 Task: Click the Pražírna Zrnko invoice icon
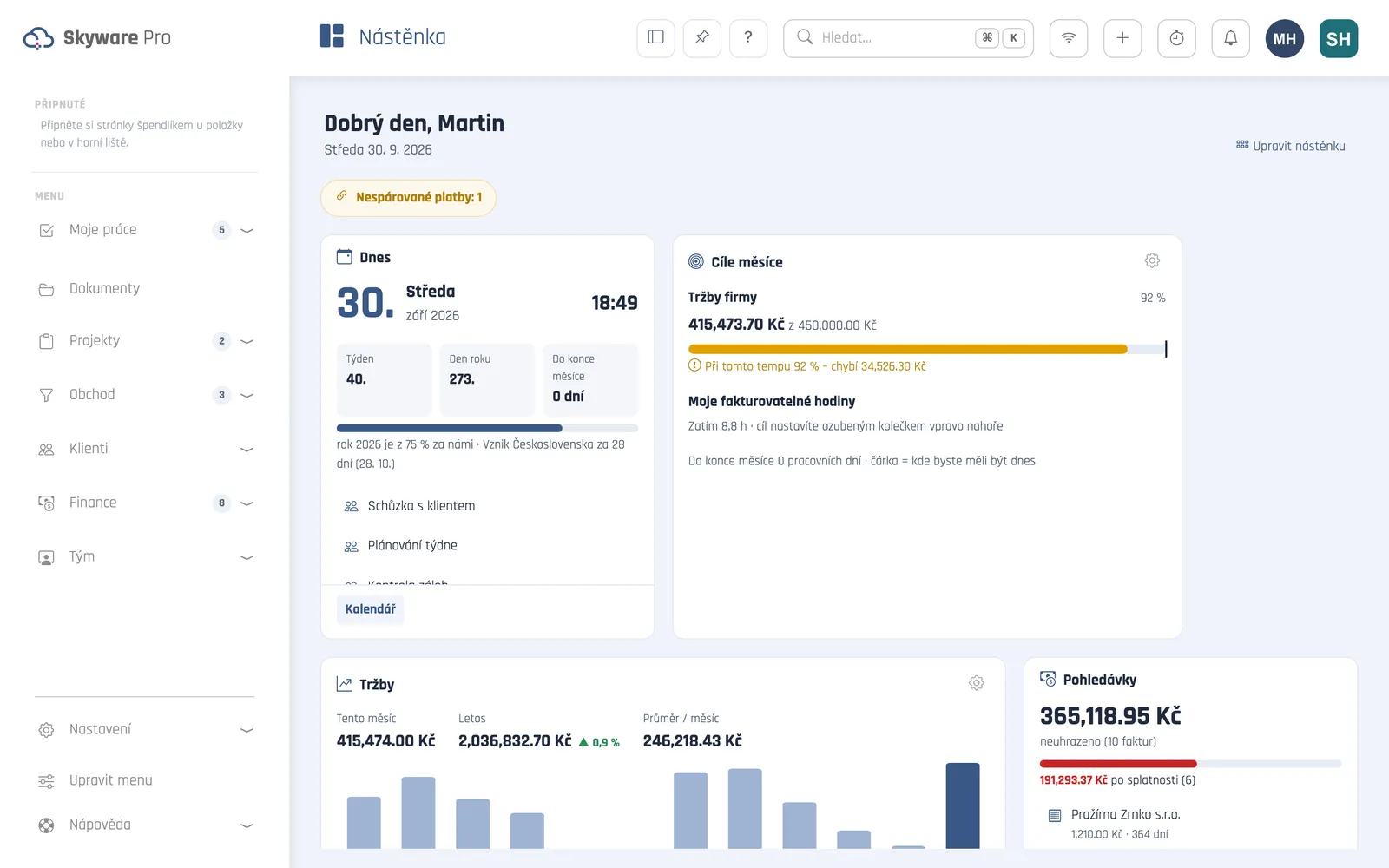coord(1055,815)
